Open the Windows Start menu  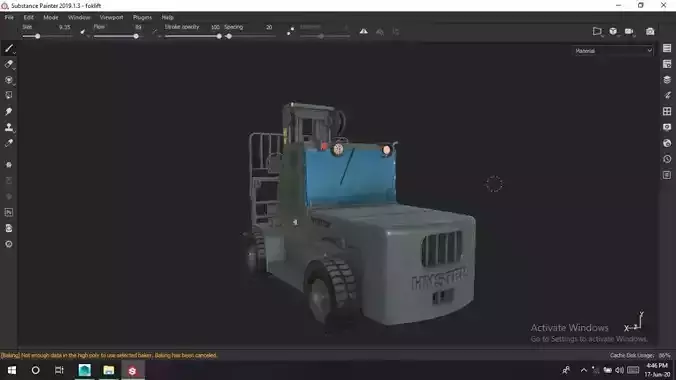pos(12,370)
